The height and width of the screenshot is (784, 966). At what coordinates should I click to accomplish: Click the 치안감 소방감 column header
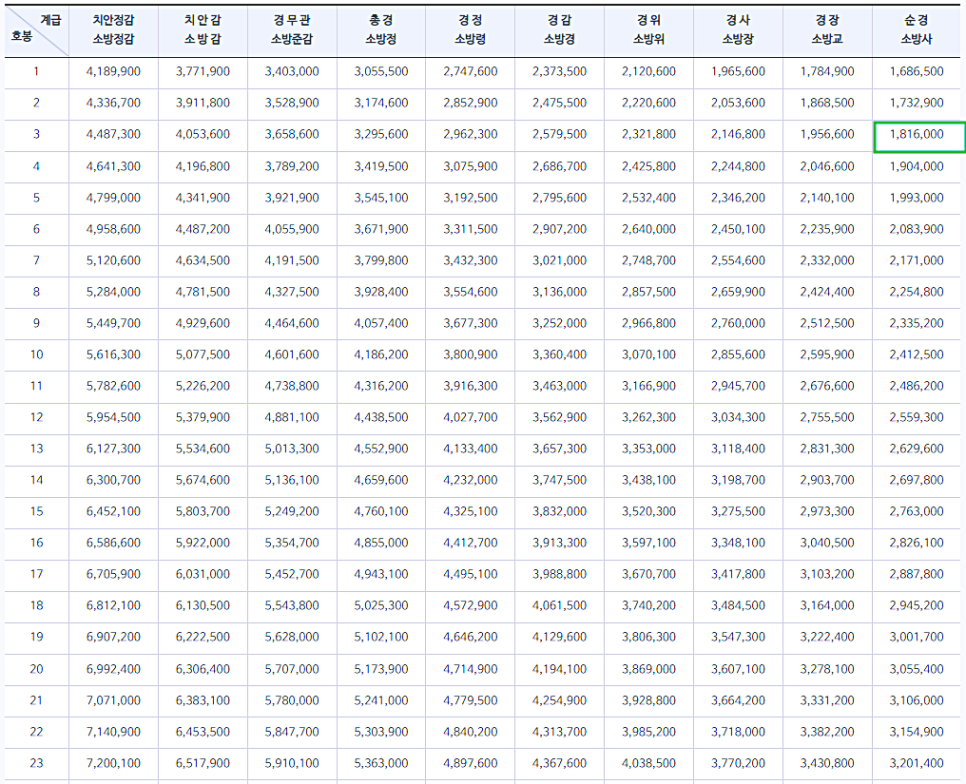tap(203, 30)
